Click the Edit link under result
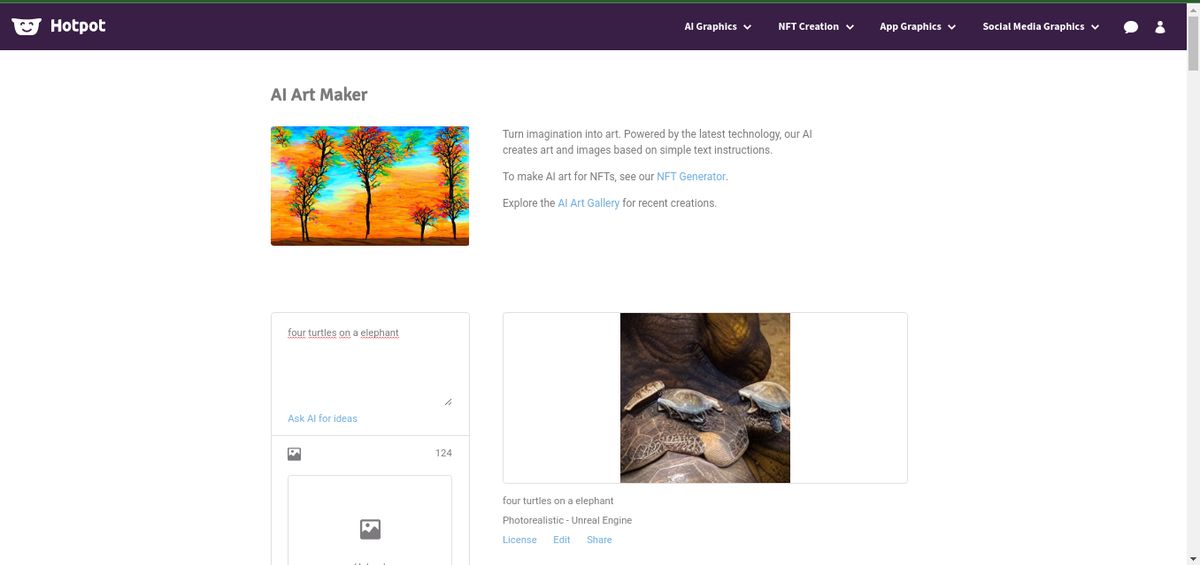The image size is (1200, 565). (561, 540)
